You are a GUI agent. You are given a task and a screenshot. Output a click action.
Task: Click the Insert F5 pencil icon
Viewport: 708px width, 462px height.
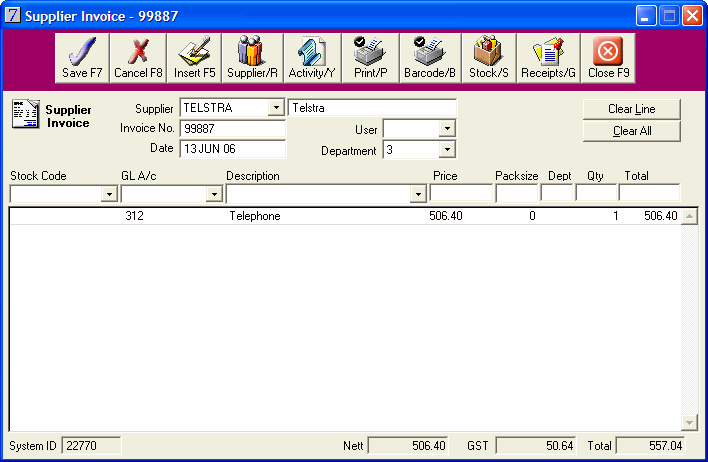tap(195, 51)
